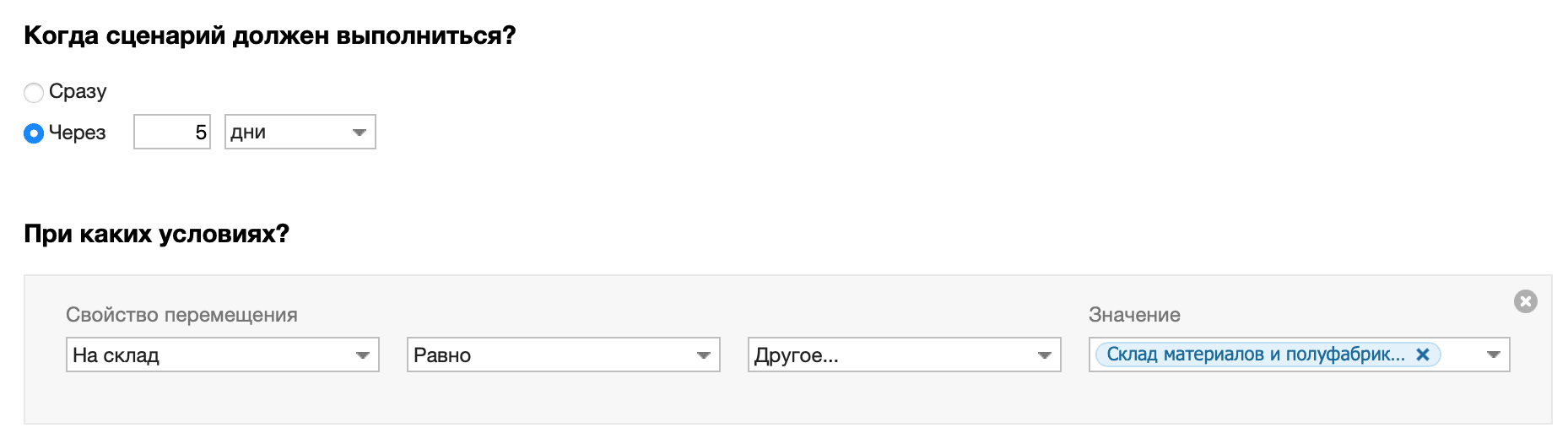1568x444 pixels.
Task: Click the "При каких условиях?" heading
Action: pos(156,234)
